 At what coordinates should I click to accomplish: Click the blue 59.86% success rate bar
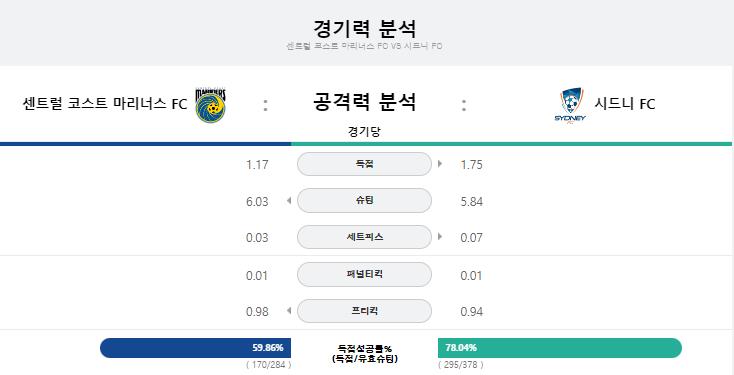(196, 348)
